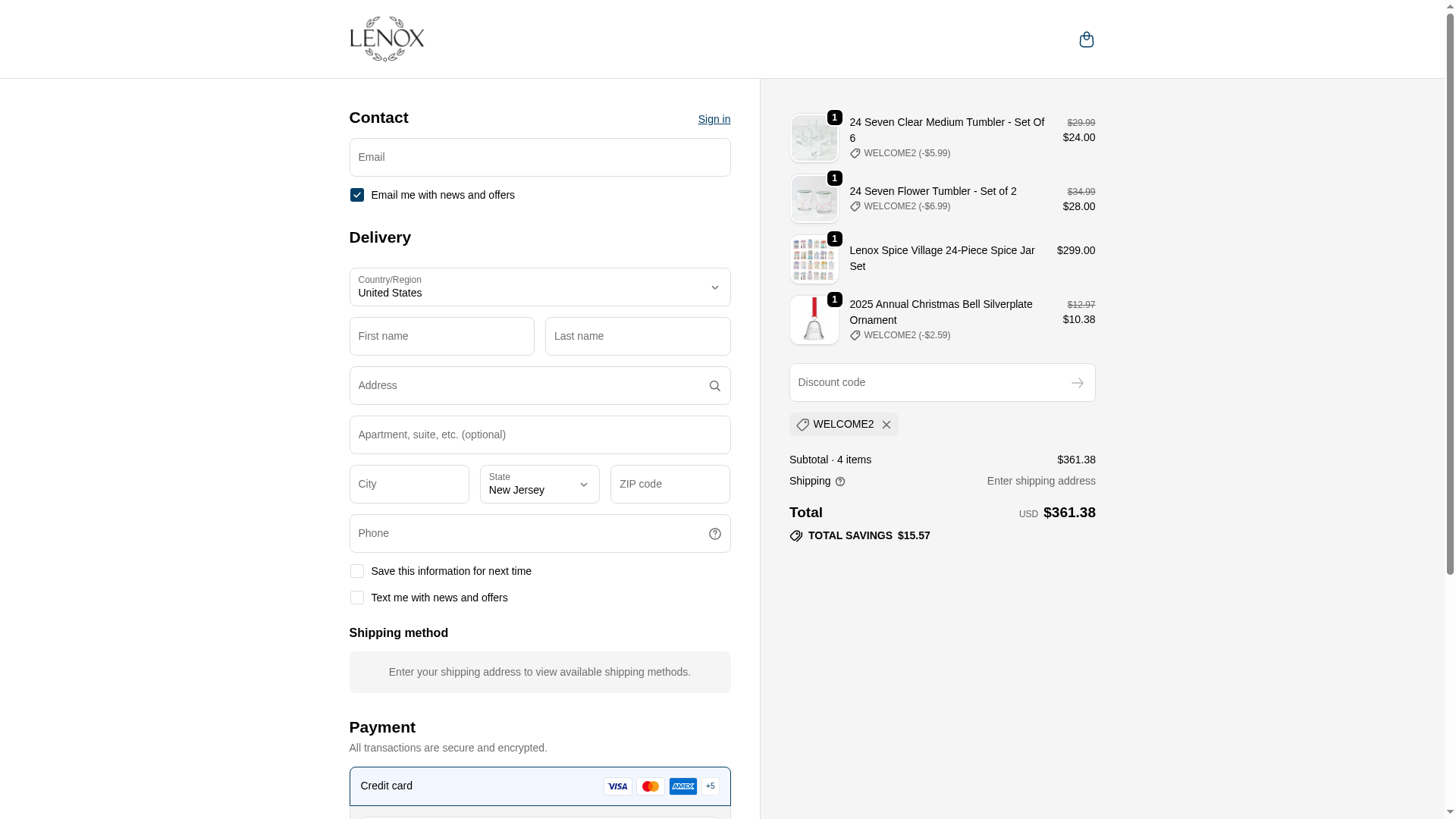Screen dimensions: 1456x819
Task: Expand the State dropdown
Action: click(x=540, y=485)
